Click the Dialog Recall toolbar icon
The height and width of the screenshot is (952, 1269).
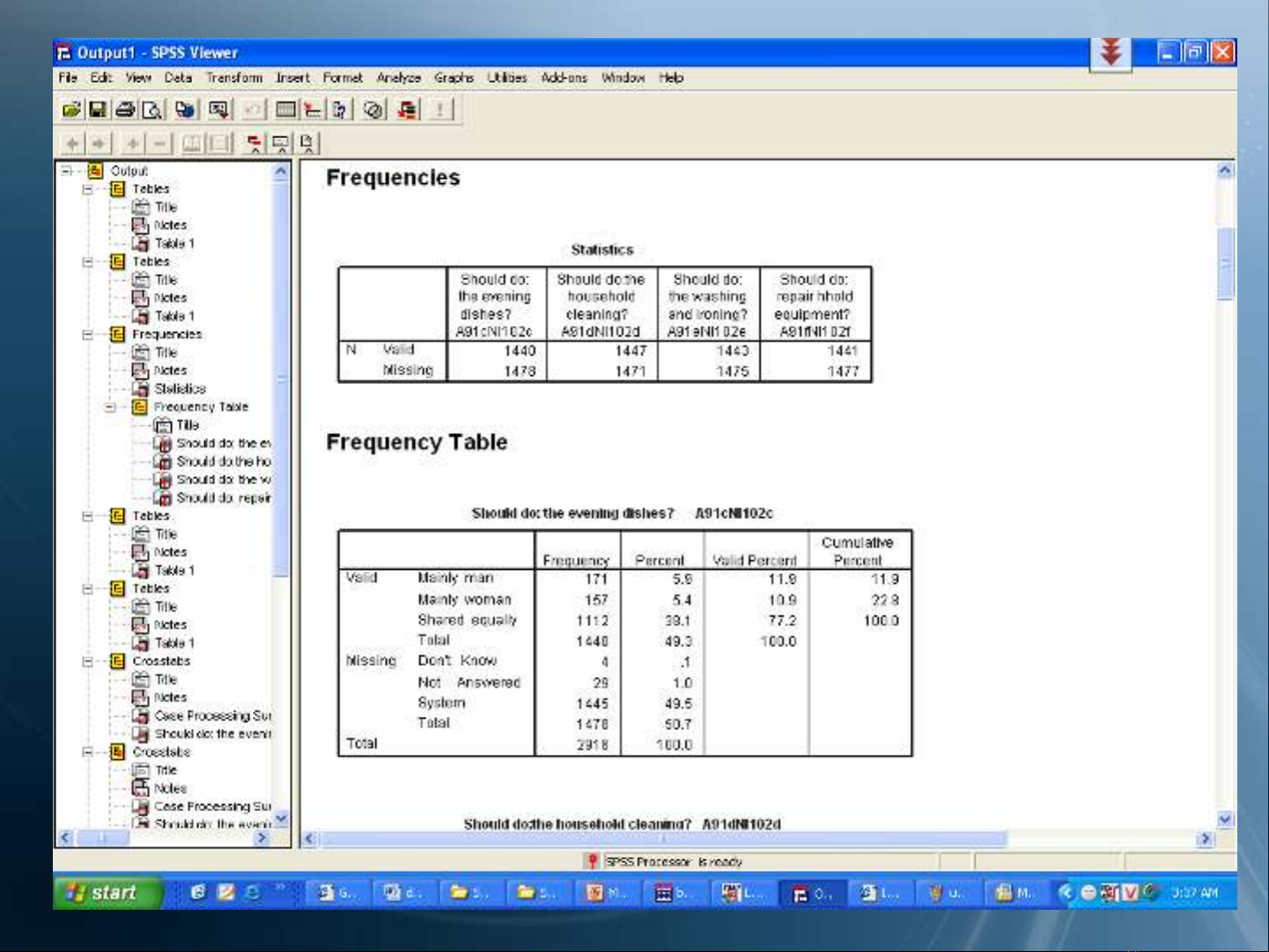click(x=219, y=109)
